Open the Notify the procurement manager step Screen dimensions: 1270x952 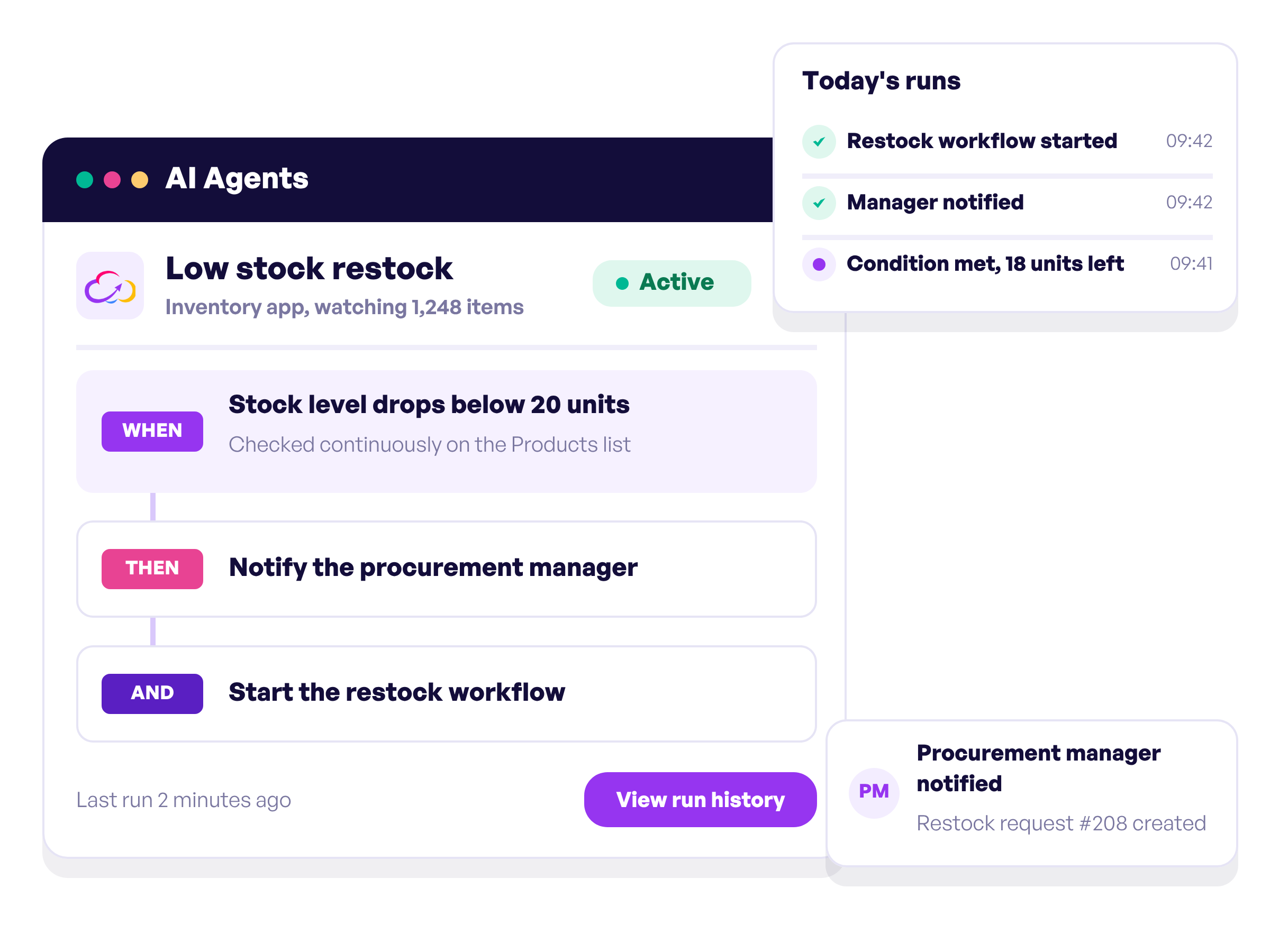(x=446, y=569)
